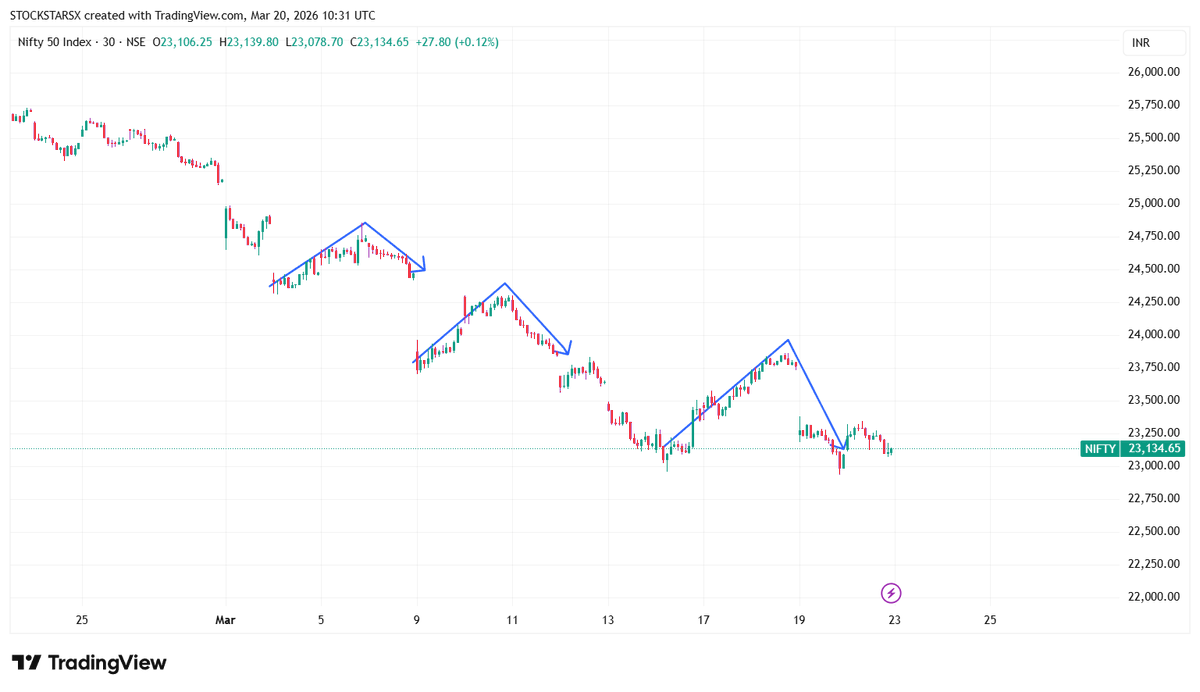
Task: Click the Nifty 50 Index symbol title
Action: coord(55,42)
